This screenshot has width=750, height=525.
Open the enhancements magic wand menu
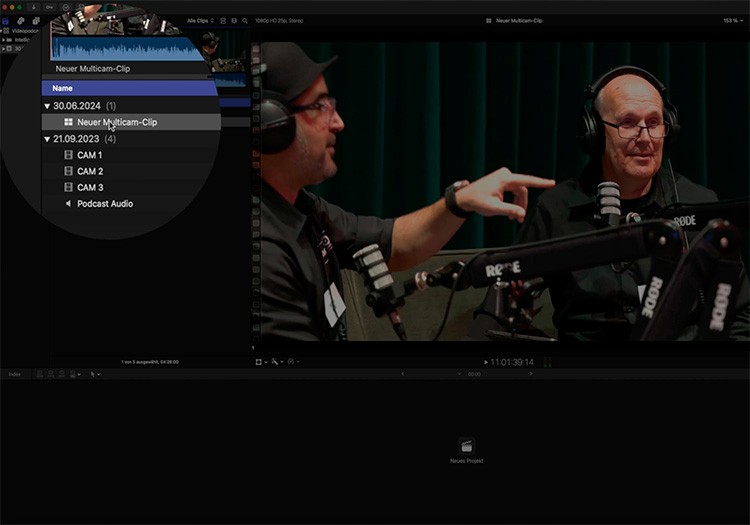(x=277, y=362)
